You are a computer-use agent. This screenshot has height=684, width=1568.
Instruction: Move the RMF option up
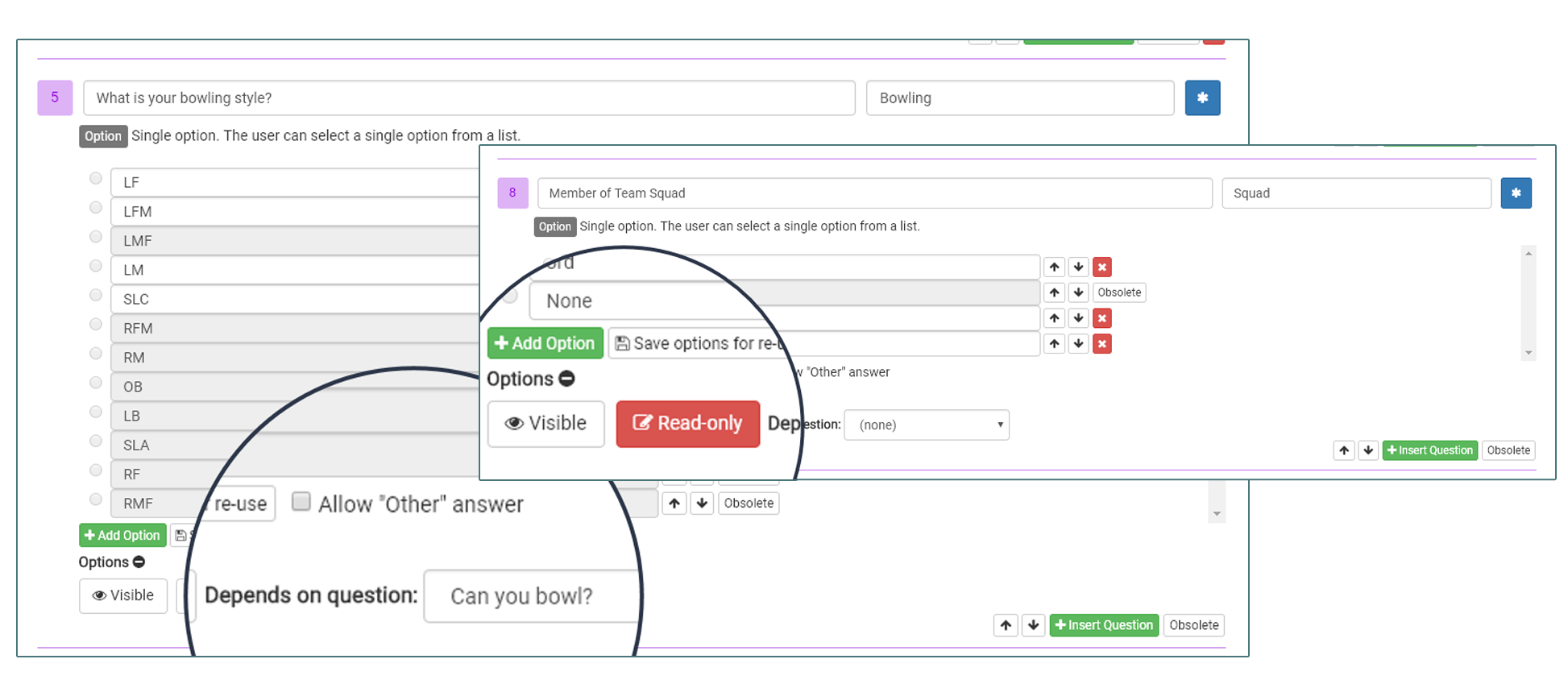pos(674,504)
